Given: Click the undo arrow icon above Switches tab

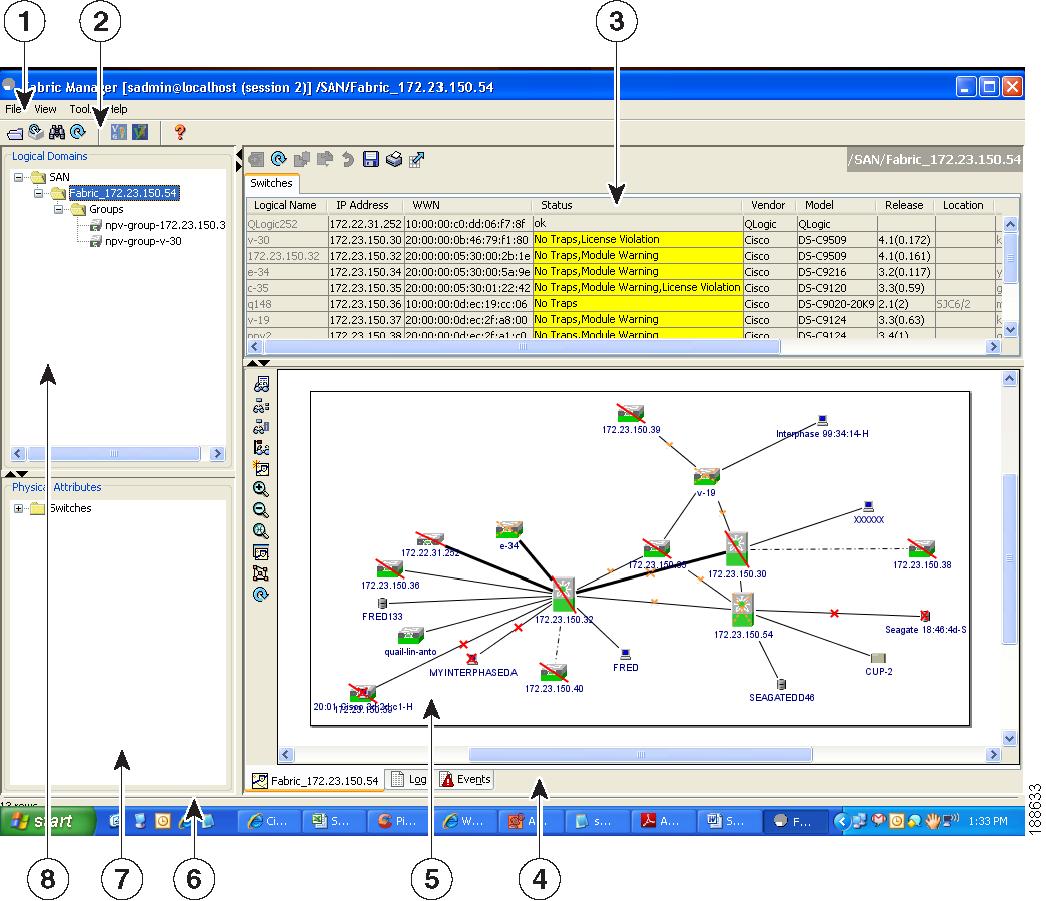Looking at the screenshot, I should (x=348, y=159).
